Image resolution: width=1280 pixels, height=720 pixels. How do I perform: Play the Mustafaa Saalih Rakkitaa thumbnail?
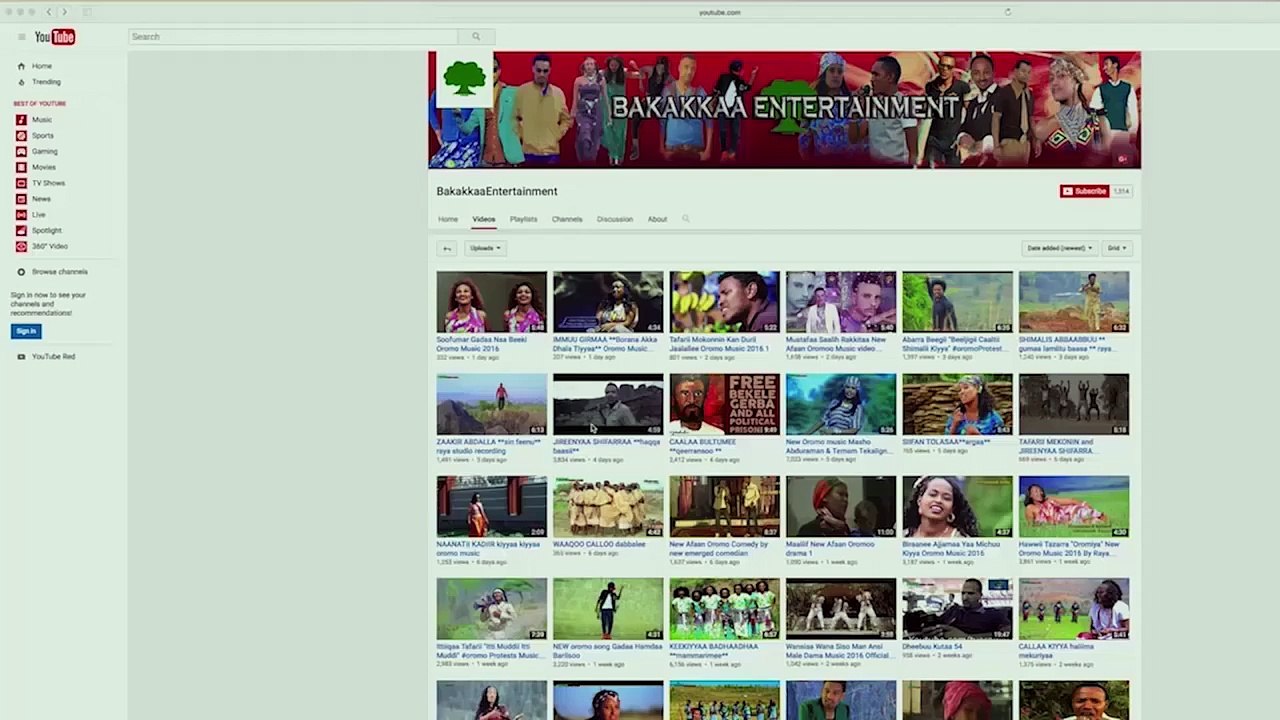pos(841,302)
